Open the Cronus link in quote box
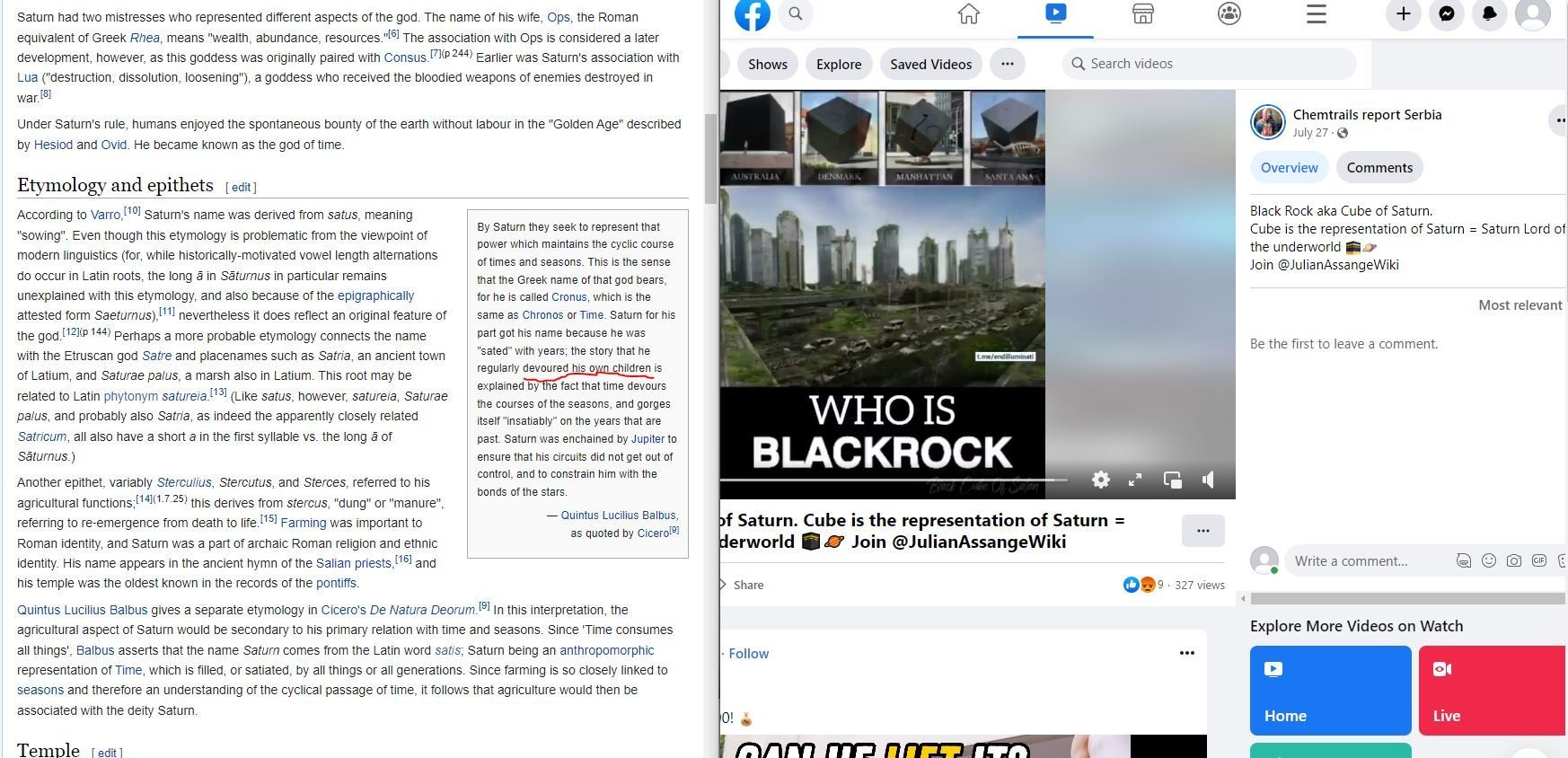The width and height of the screenshot is (1568, 758). coord(569,297)
